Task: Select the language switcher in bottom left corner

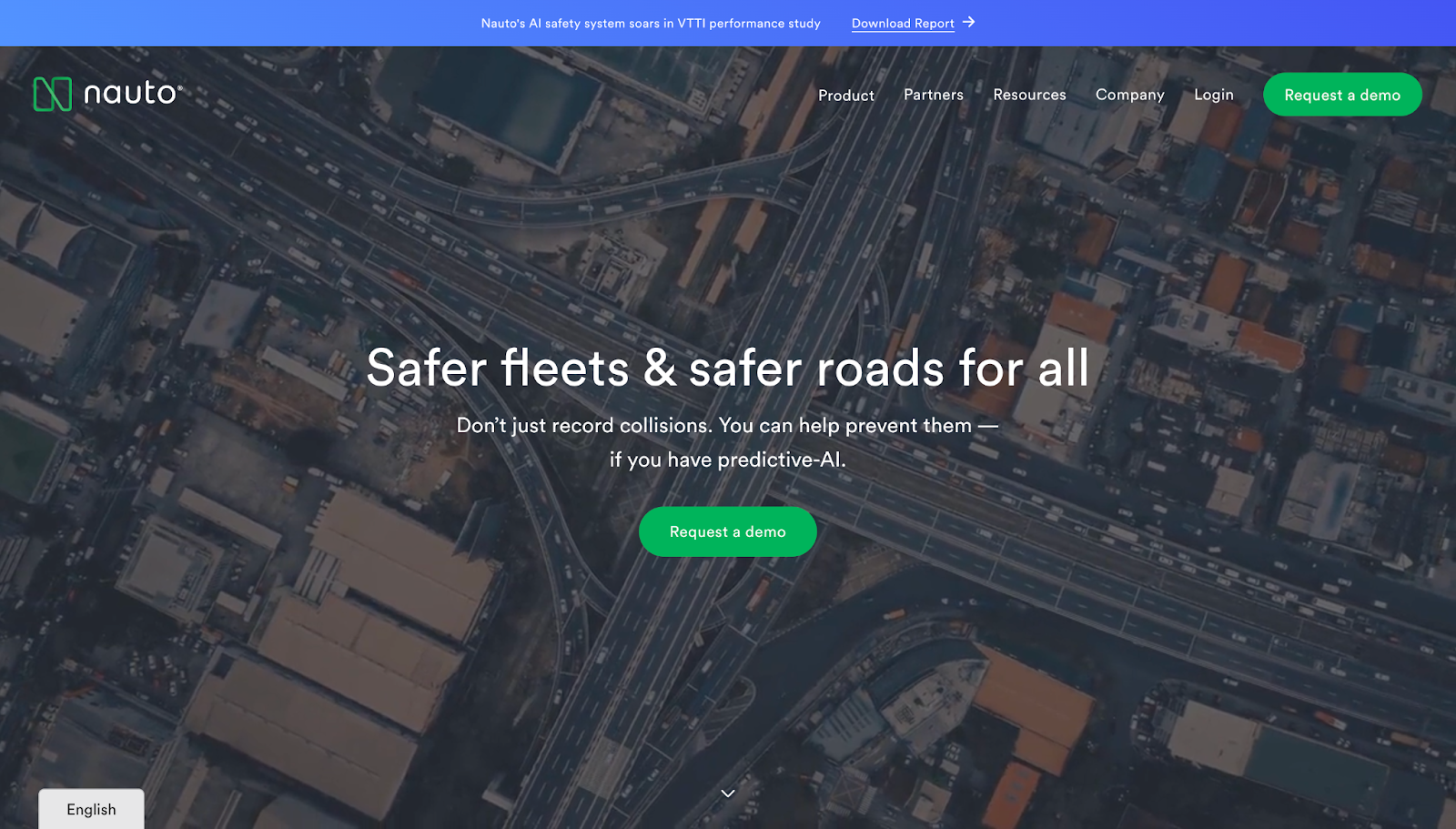Action: click(x=90, y=809)
